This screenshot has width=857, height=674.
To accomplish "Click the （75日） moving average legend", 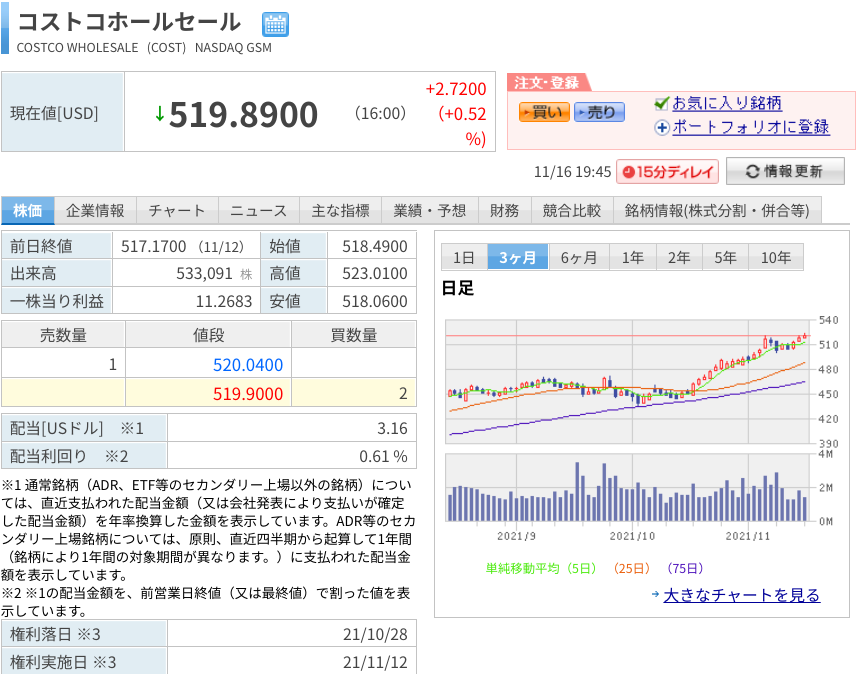I will 685,568.
